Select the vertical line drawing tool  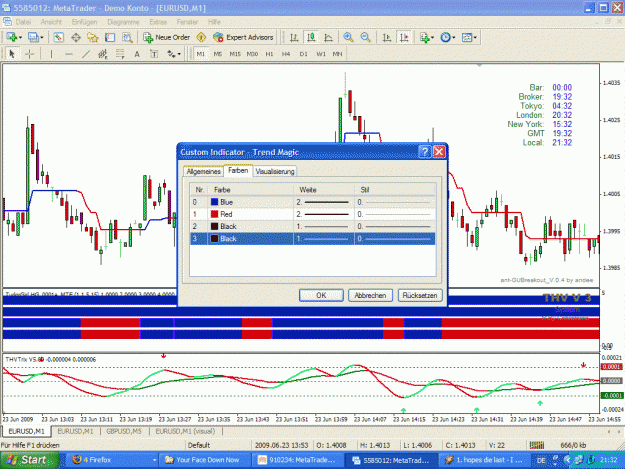(51, 54)
